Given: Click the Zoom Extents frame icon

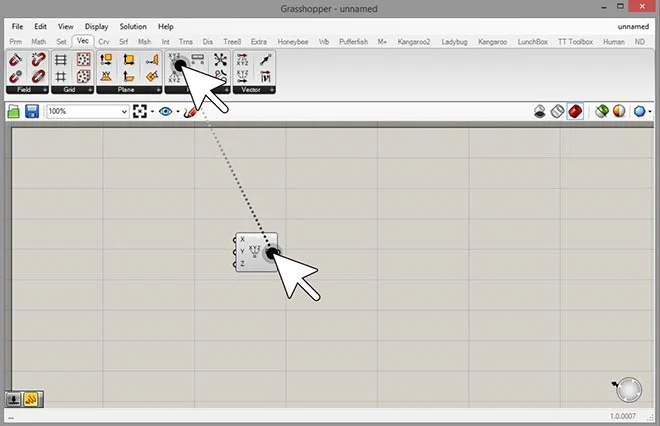Looking at the screenshot, I should point(140,112).
